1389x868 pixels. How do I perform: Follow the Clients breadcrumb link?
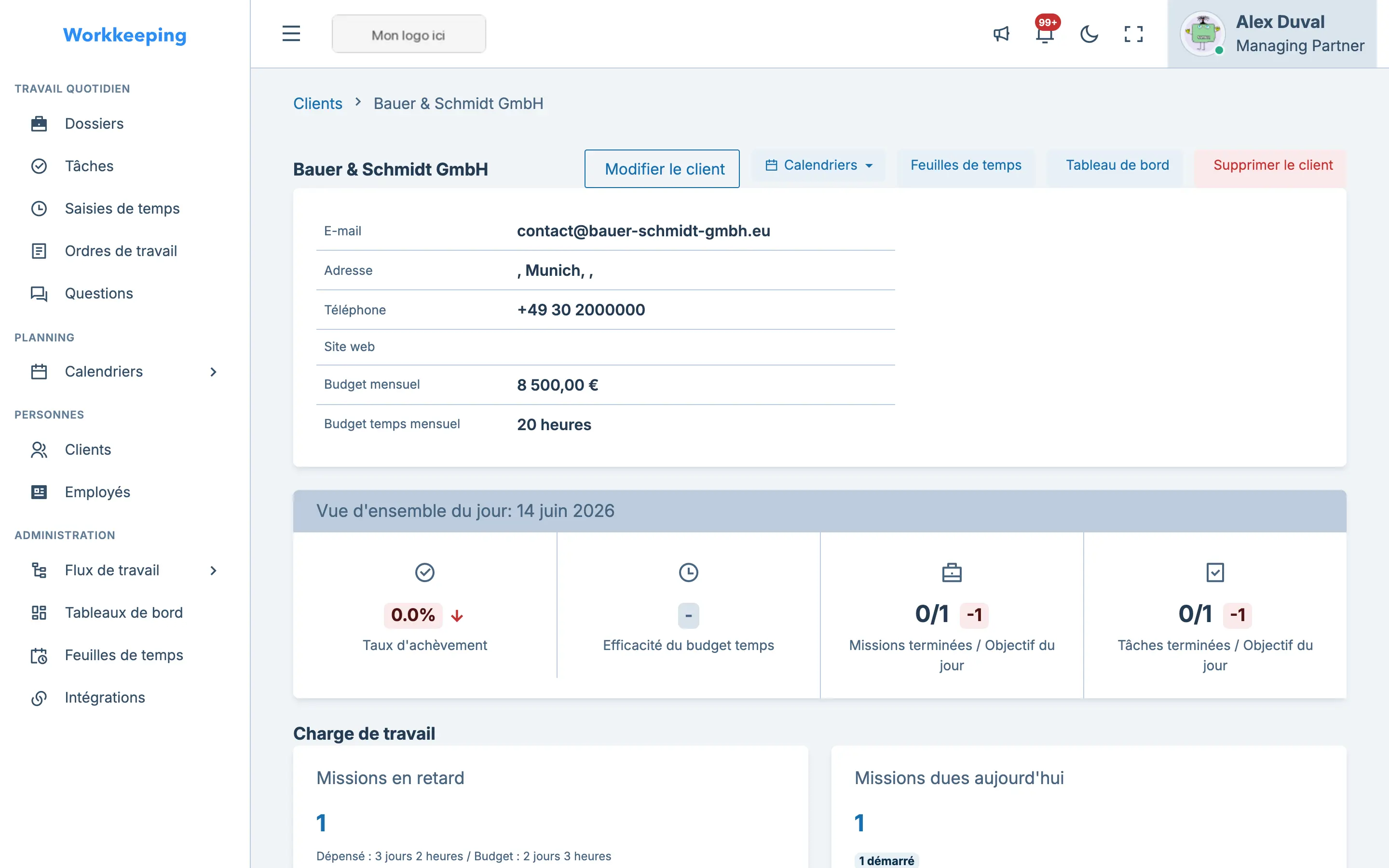click(x=317, y=103)
